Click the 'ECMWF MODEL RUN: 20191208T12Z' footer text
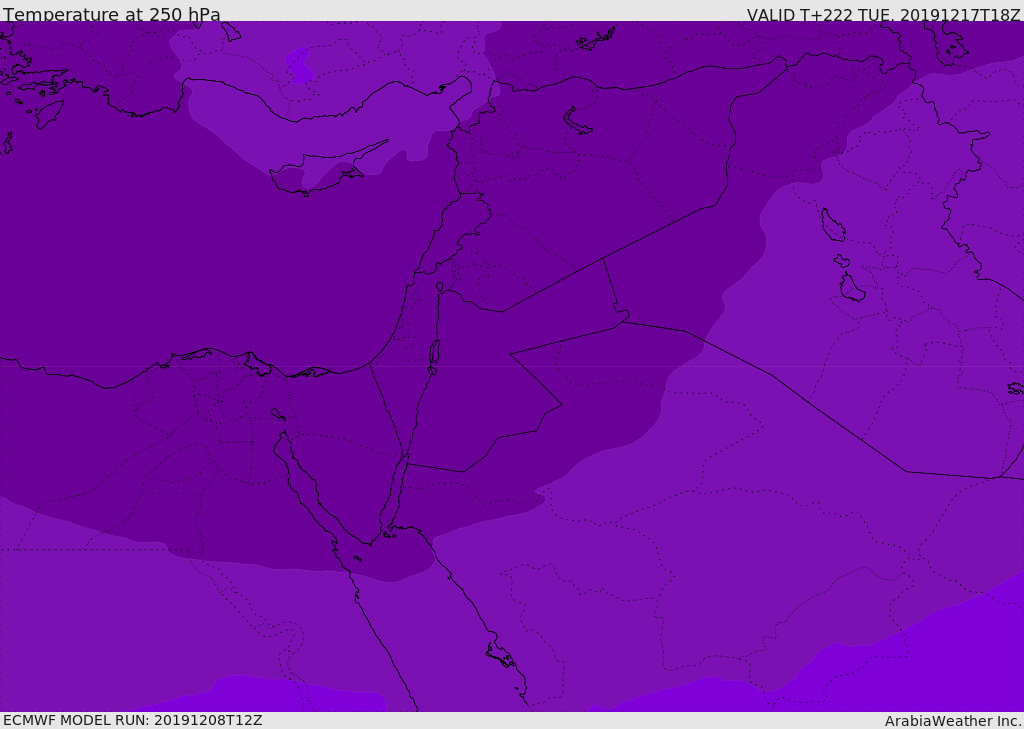The width and height of the screenshot is (1024, 729). 133,720
